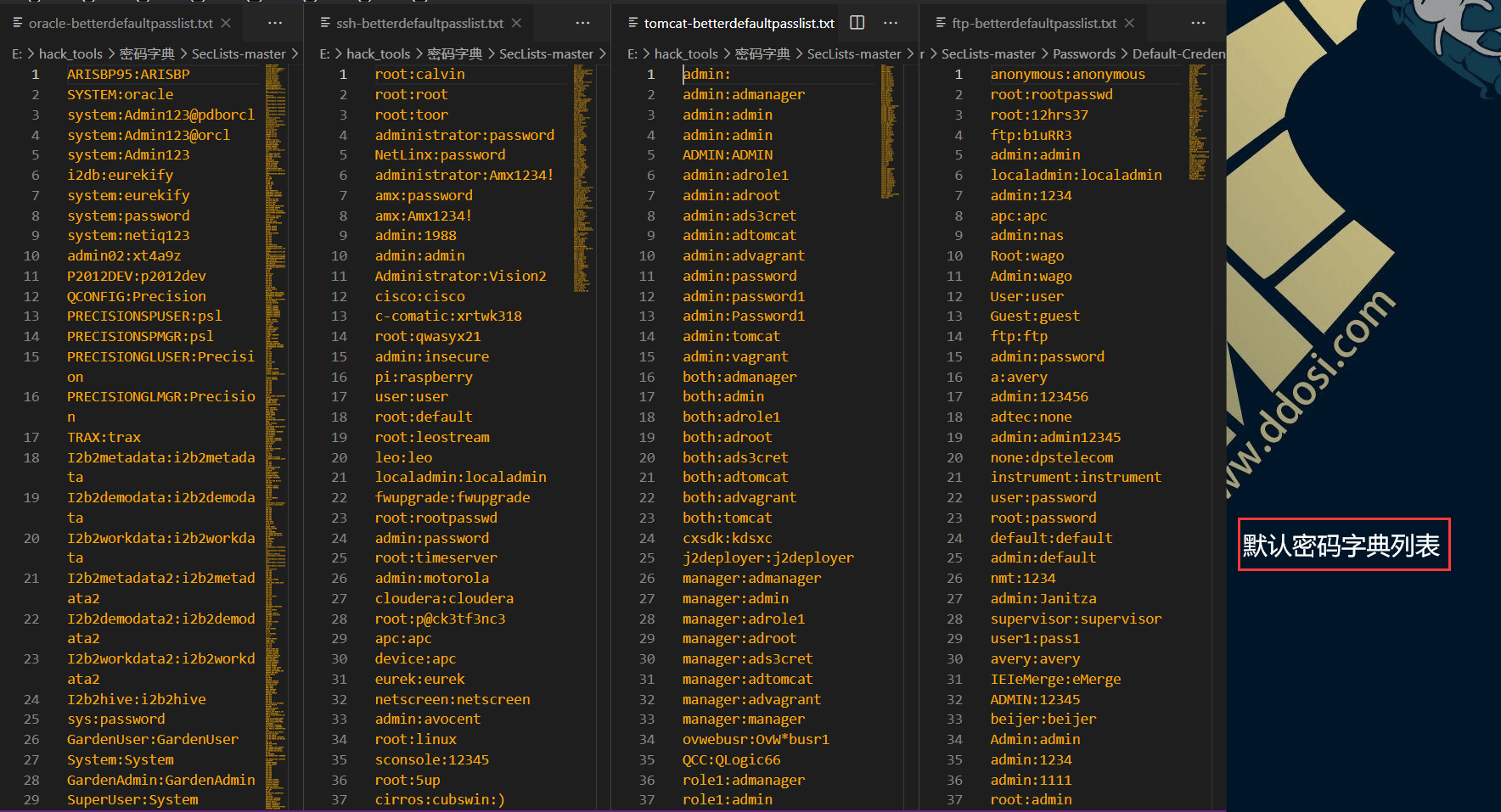Viewport: 1501px width, 812px height.
Task: Click line "QCC:QLogic66"
Action: [x=731, y=759]
